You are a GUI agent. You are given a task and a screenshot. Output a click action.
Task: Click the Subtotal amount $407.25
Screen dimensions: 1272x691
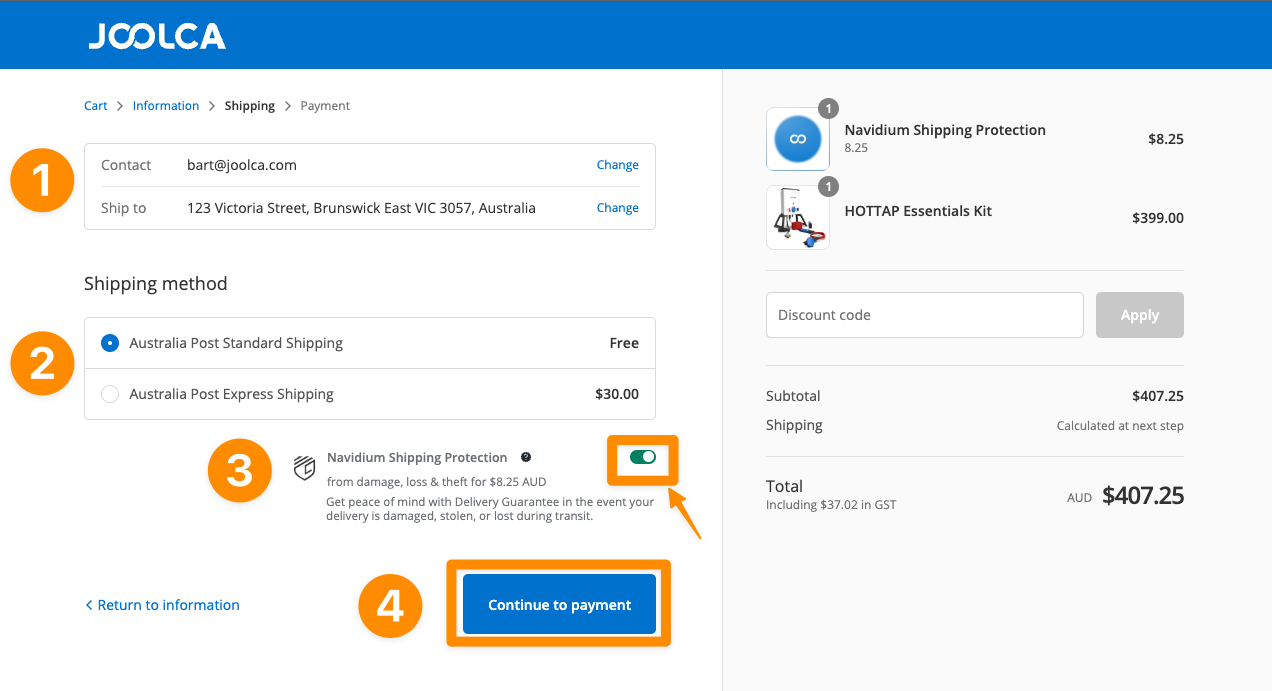coord(1158,396)
